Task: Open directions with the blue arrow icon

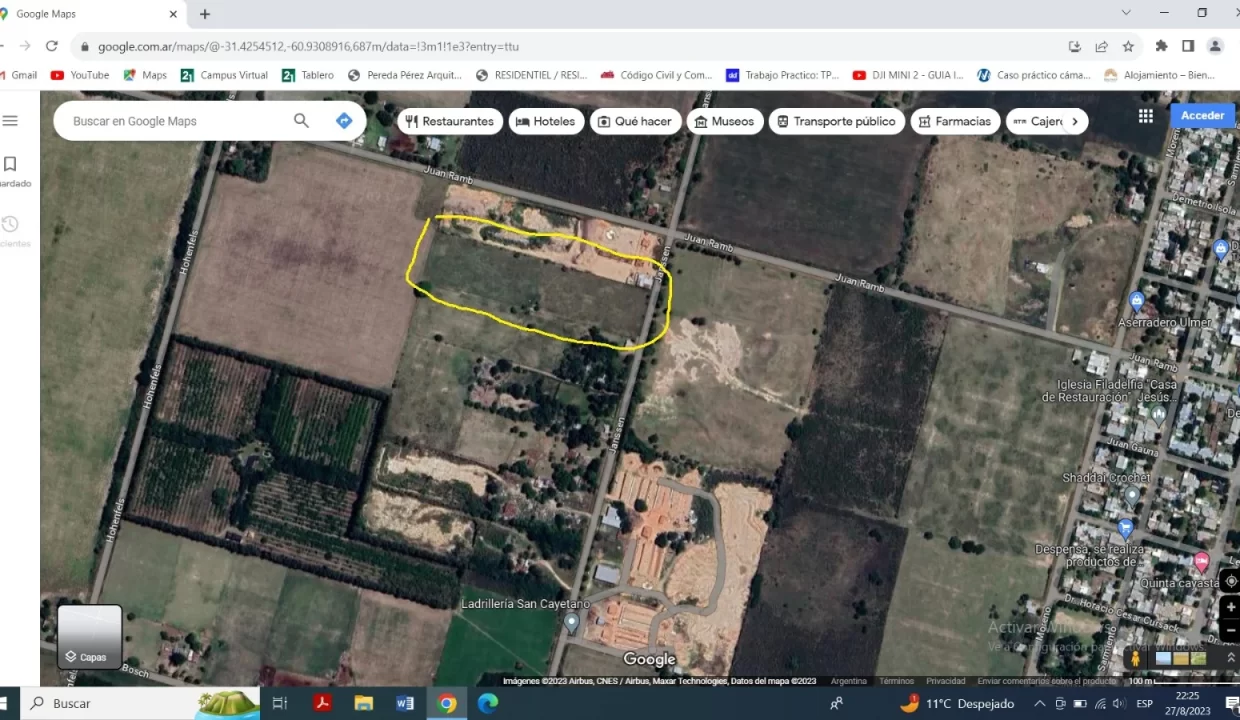Action: pyautogui.click(x=344, y=121)
